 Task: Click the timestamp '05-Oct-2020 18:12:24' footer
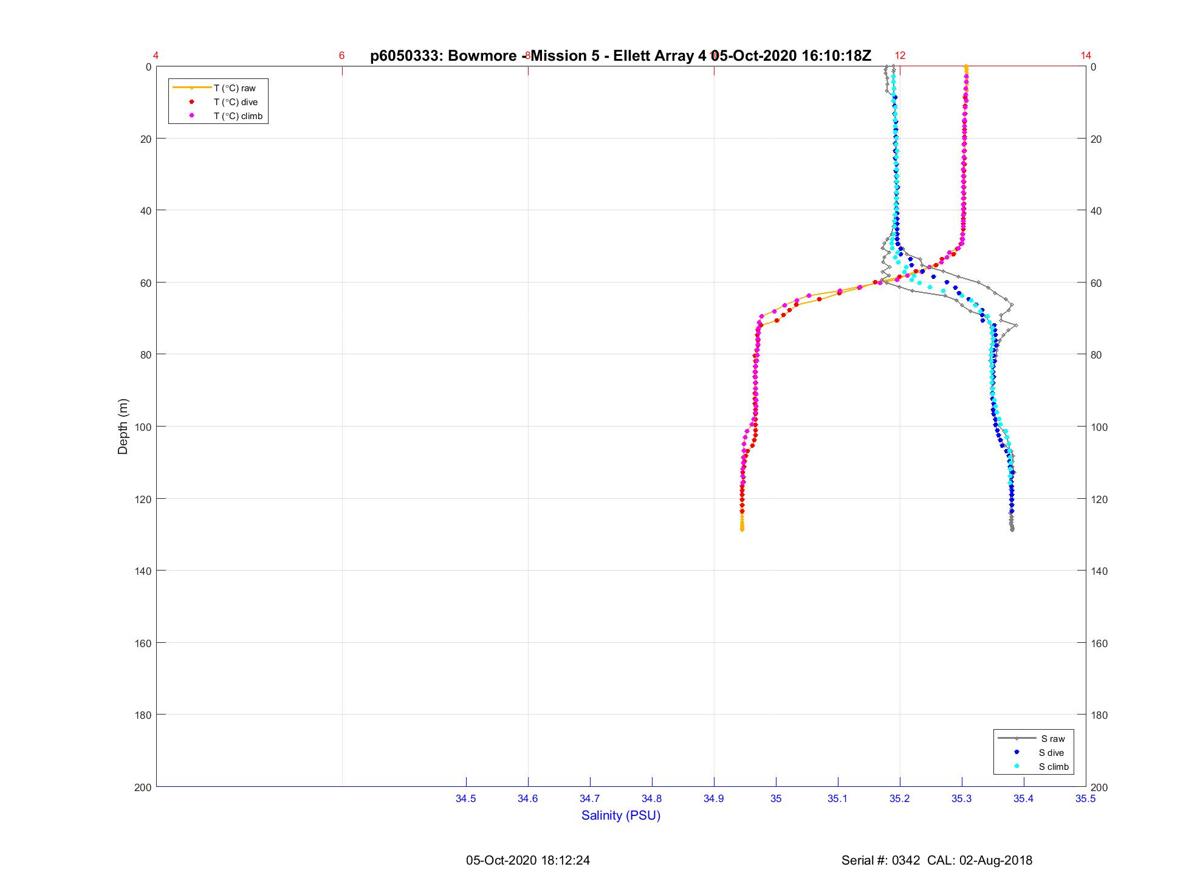tap(528, 860)
